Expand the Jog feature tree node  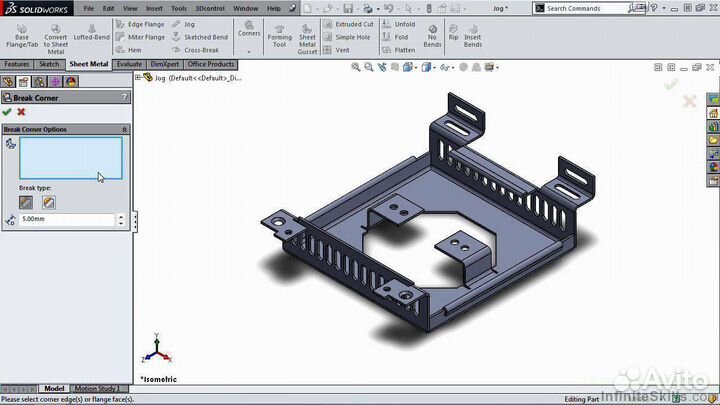141,77
